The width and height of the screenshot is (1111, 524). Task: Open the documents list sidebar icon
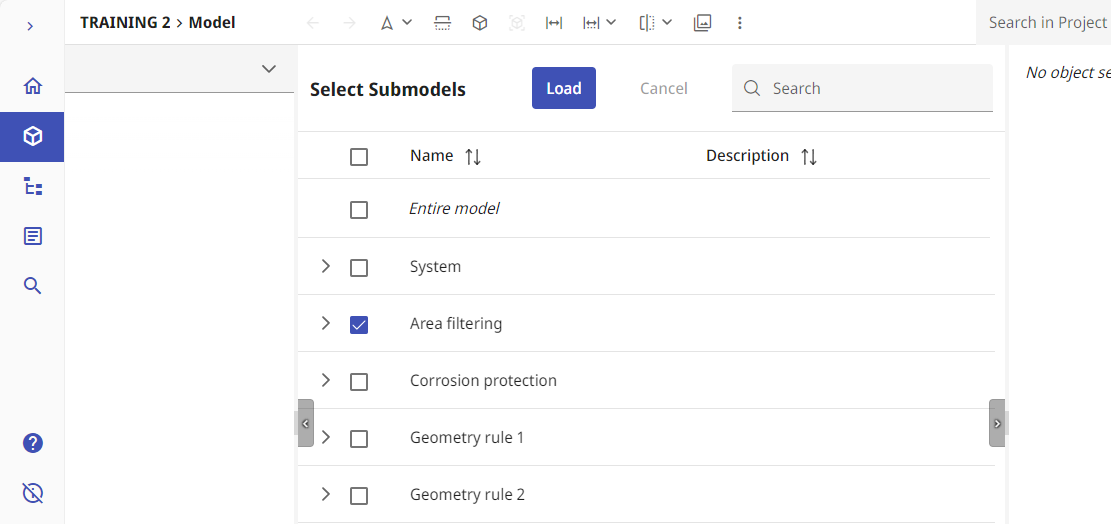click(x=33, y=237)
